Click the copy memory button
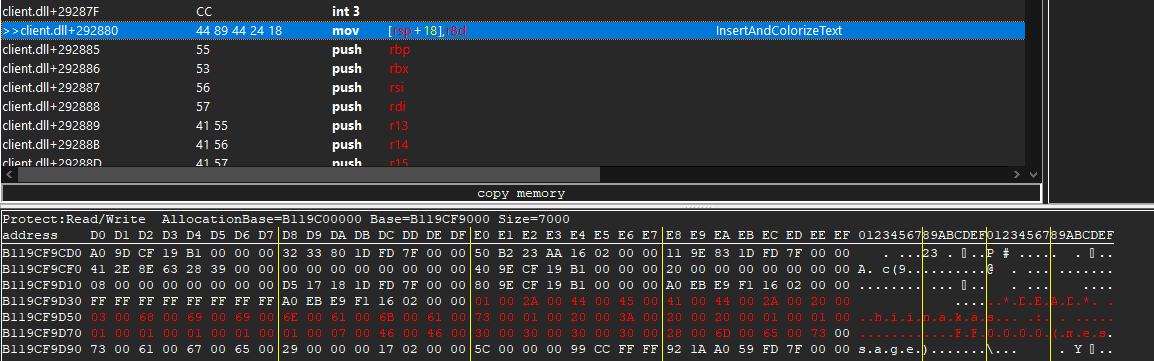Image resolution: width=1154 pixels, height=361 pixels. (x=521, y=193)
